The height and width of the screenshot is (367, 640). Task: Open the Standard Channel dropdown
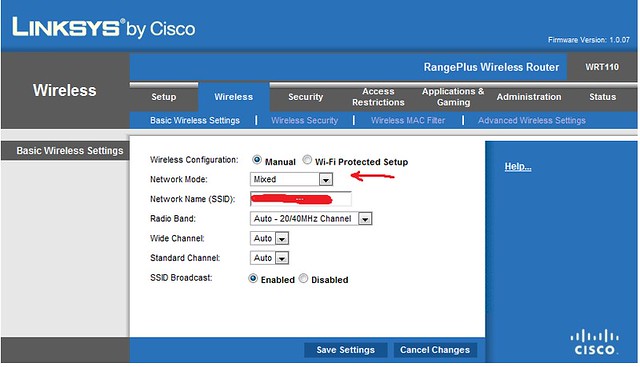tap(269, 258)
